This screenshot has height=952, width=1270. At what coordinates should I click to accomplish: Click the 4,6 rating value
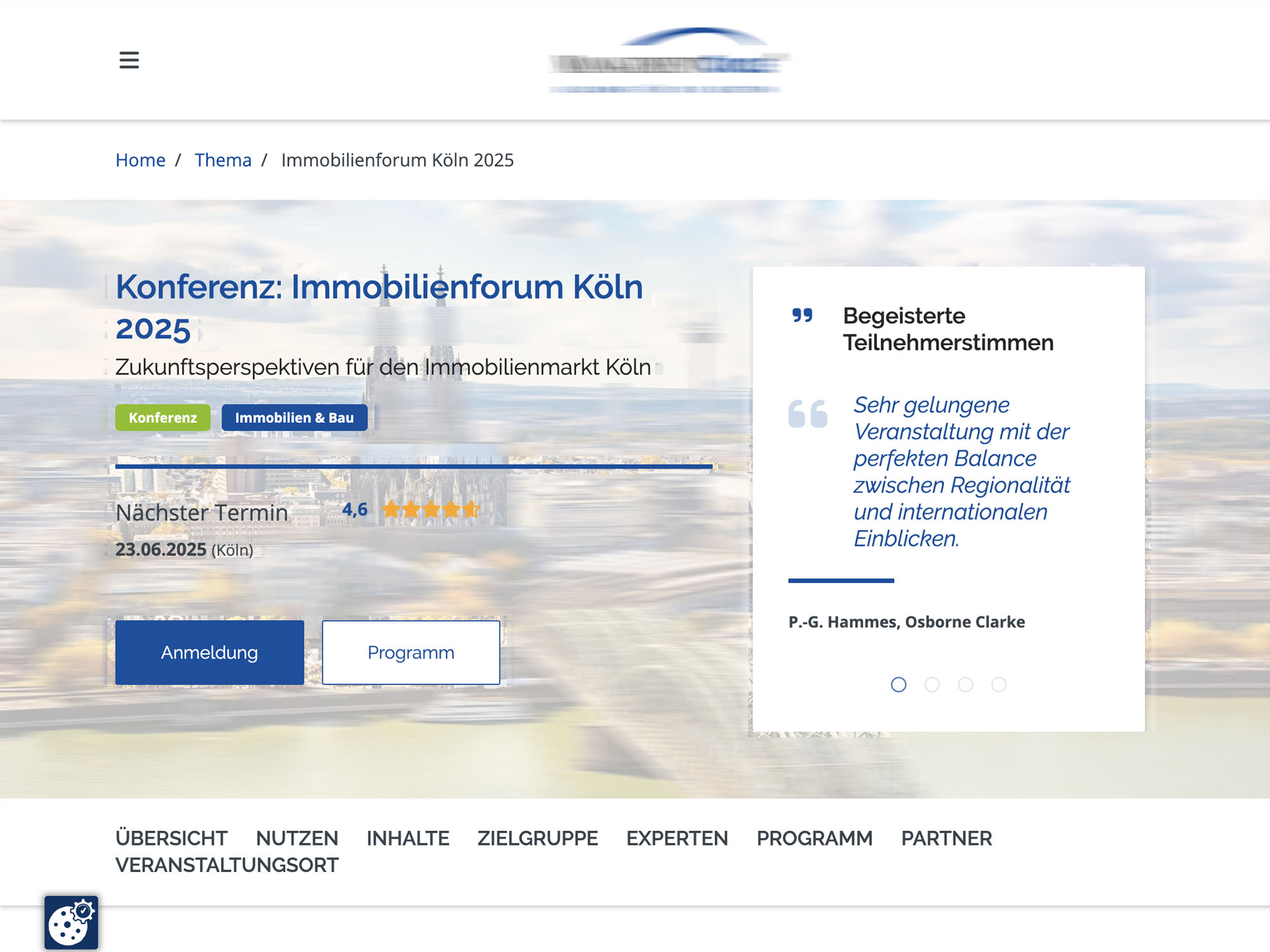point(355,509)
